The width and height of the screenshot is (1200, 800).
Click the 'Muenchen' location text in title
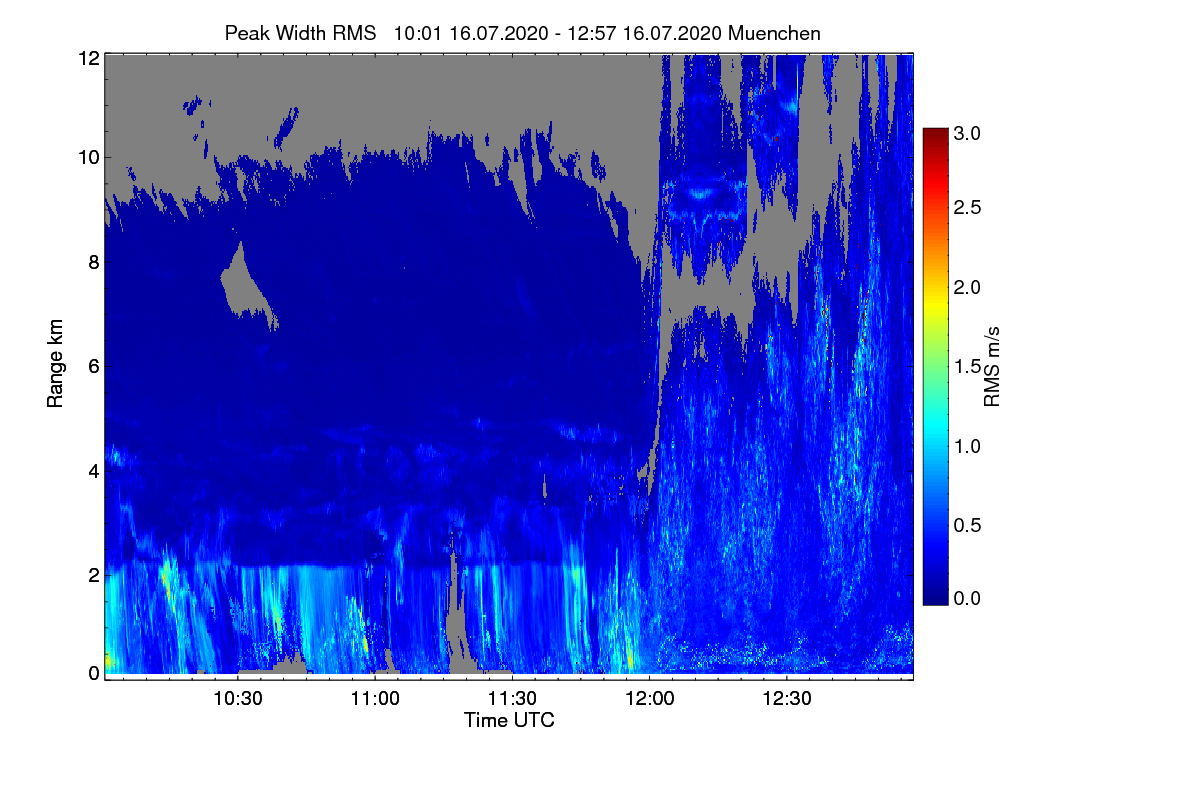coord(775,33)
